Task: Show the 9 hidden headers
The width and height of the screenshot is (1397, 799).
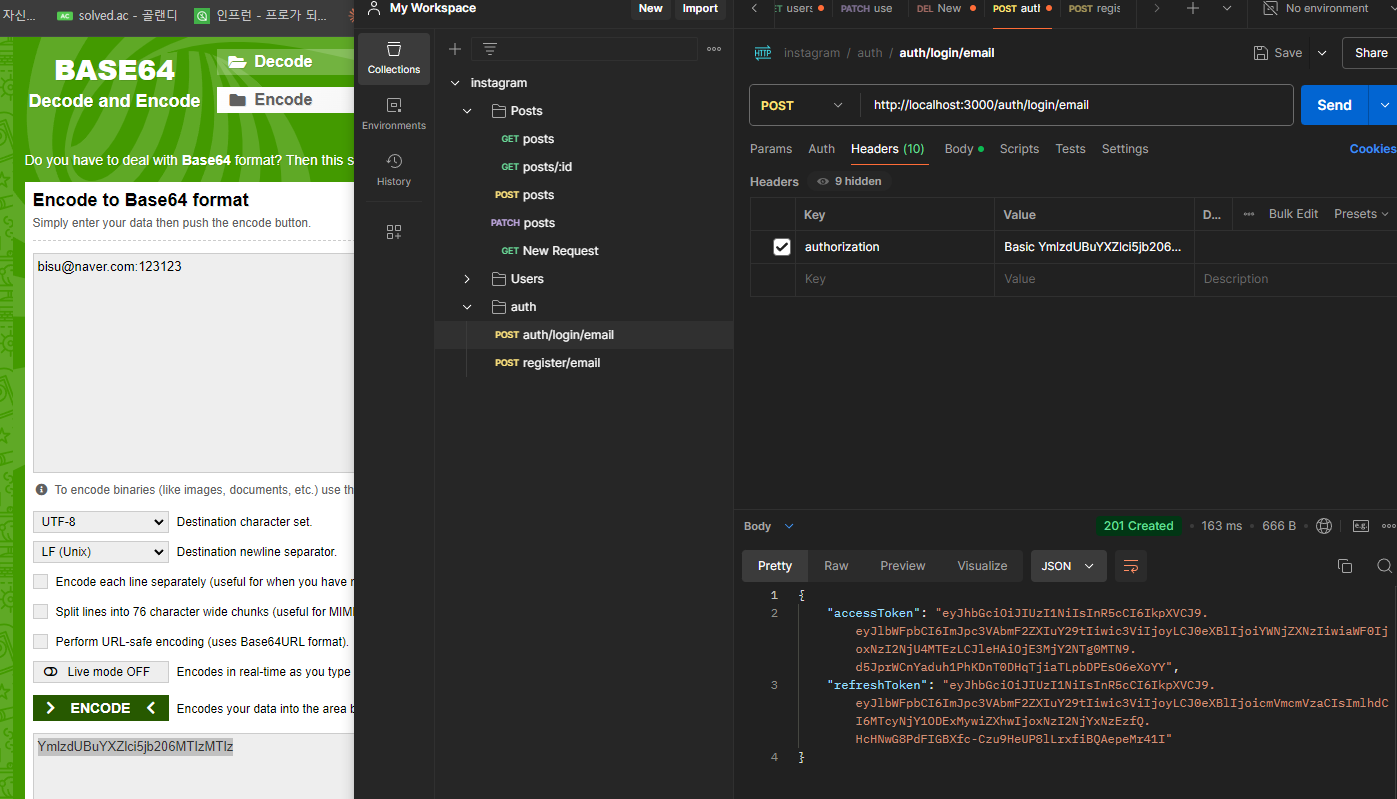Action: (x=849, y=181)
